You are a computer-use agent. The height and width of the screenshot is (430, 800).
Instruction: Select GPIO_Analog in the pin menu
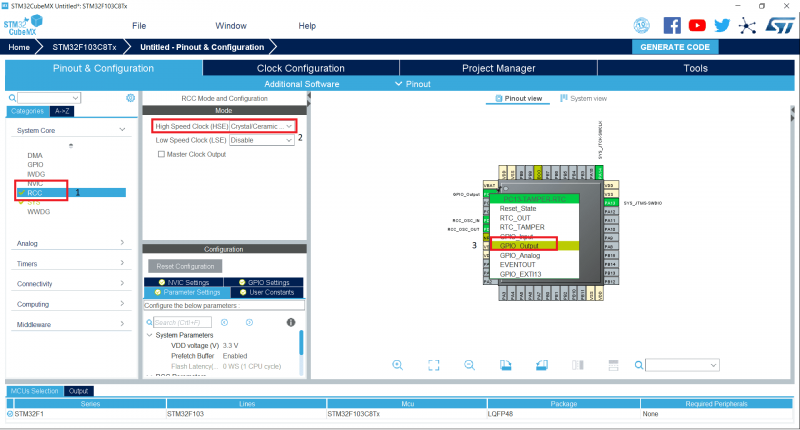click(534, 256)
